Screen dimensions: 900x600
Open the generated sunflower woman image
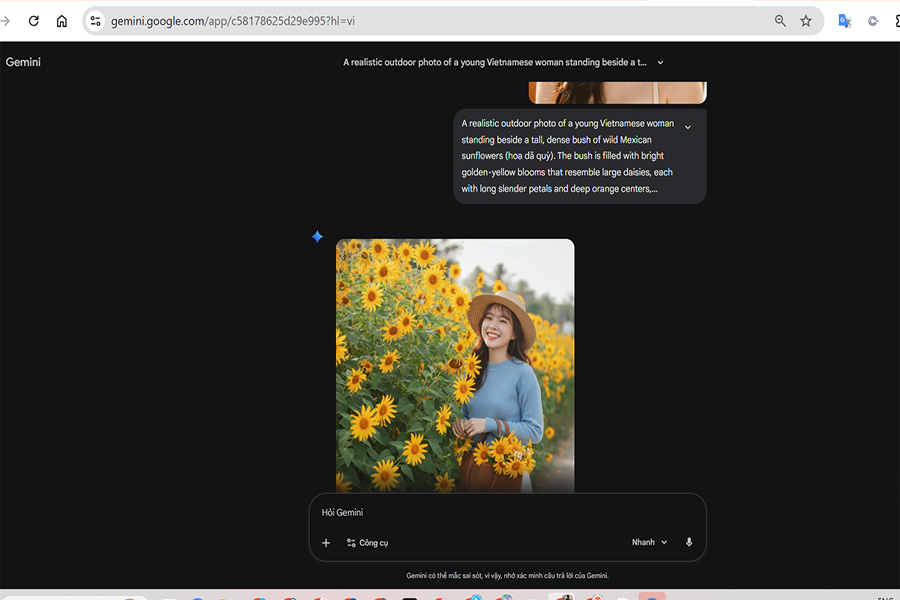click(x=455, y=365)
